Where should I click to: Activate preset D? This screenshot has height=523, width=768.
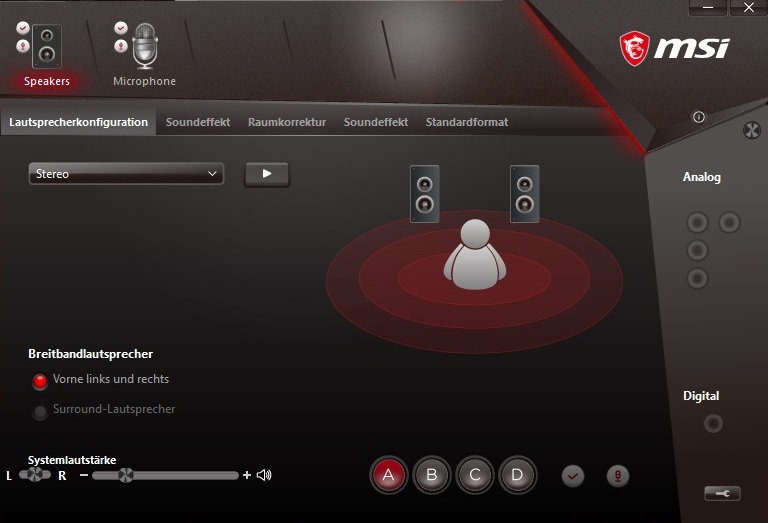518,475
